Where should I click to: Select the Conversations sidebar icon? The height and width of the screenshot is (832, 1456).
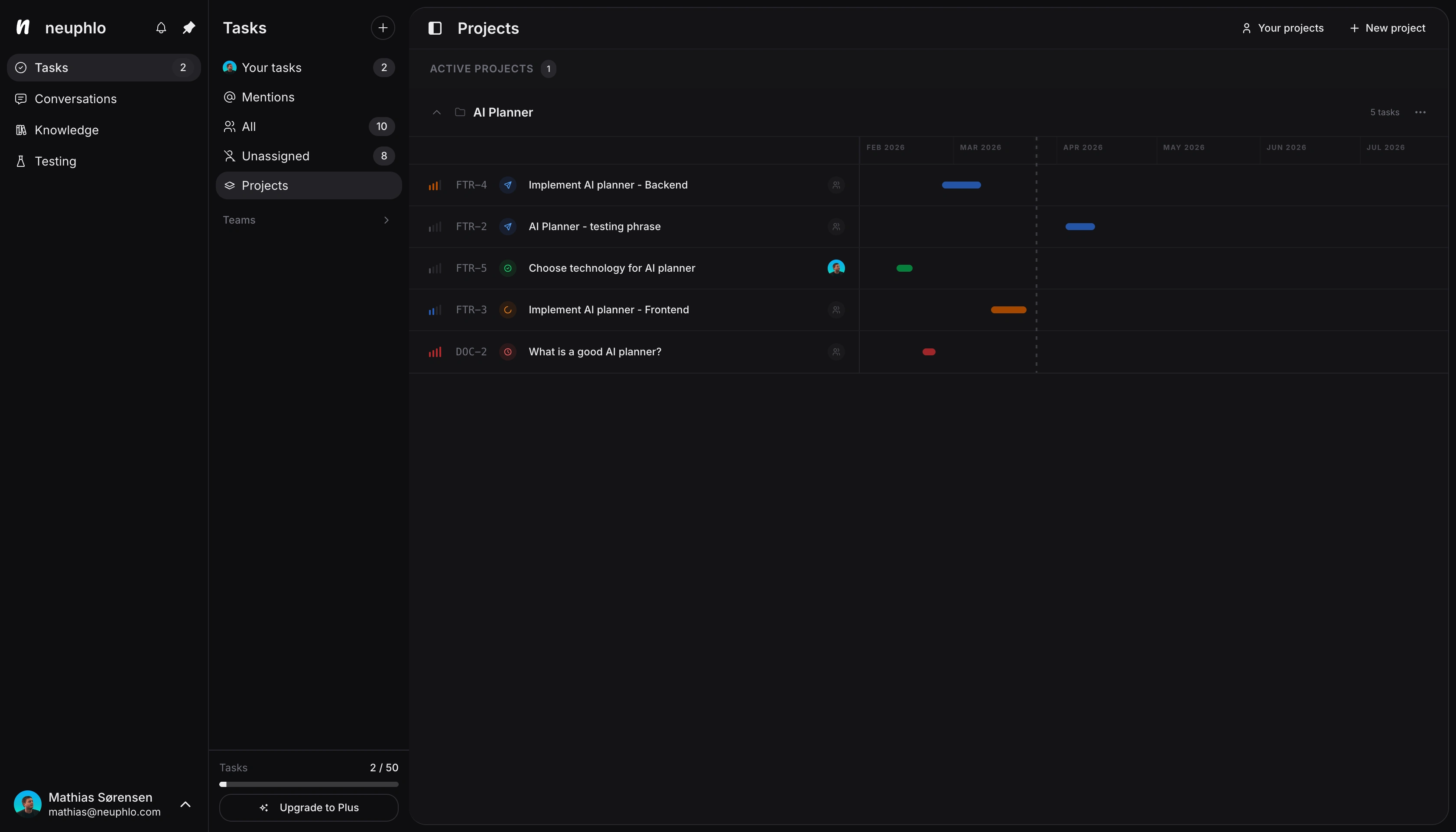tap(20, 98)
